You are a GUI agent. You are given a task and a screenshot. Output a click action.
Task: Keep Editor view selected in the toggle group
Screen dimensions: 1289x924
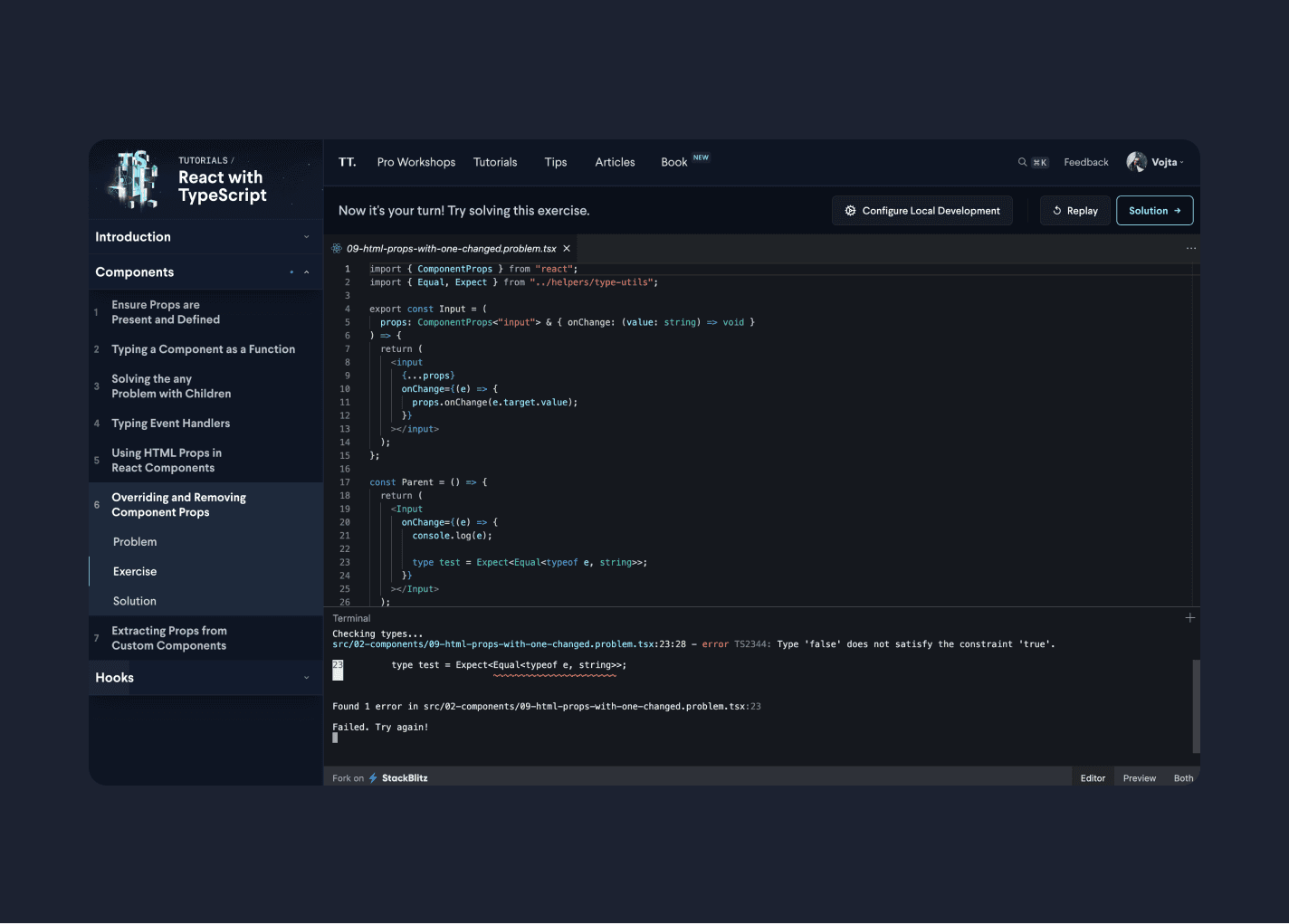[x=1093, y=777]
